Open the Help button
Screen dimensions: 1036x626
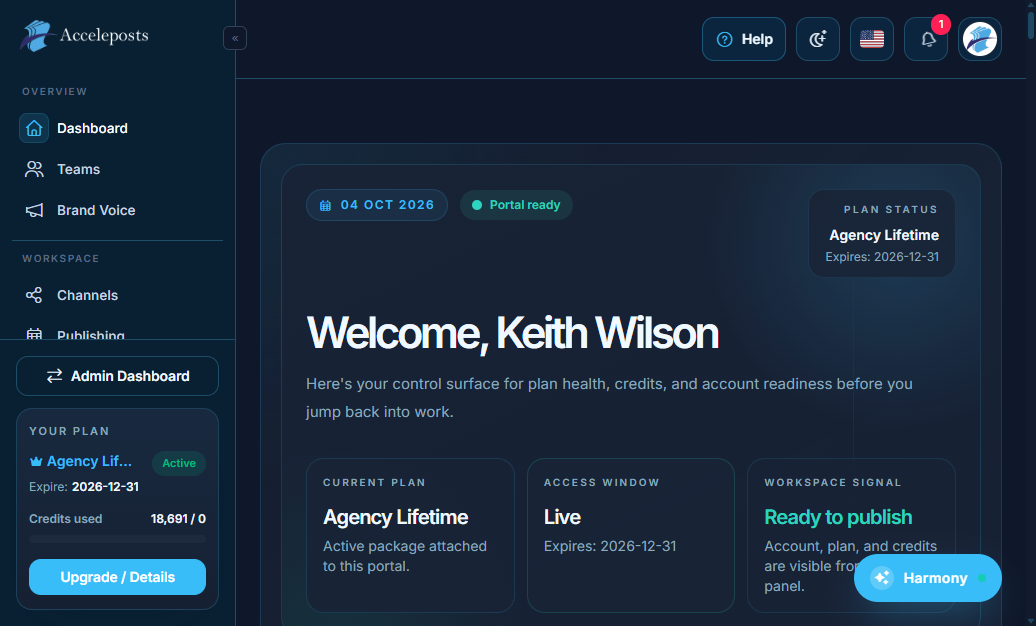coord(744,39)
